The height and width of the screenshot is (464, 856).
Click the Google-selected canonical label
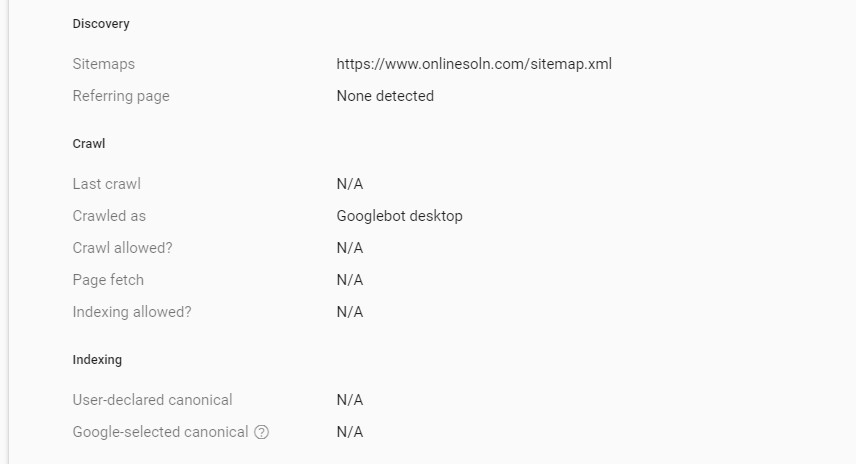(160, 432)
